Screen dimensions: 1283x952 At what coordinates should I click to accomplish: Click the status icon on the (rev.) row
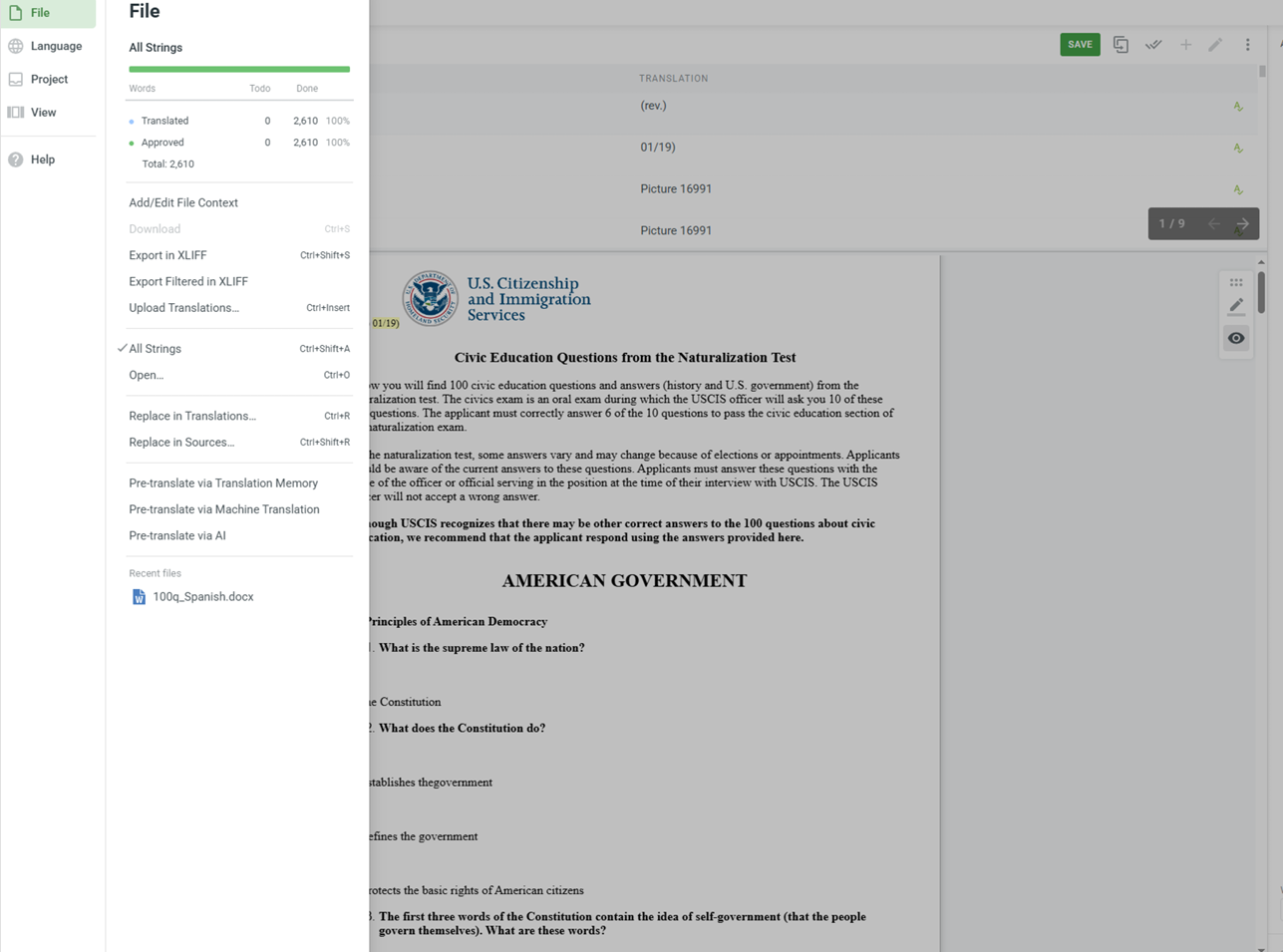coord(1238,106)
